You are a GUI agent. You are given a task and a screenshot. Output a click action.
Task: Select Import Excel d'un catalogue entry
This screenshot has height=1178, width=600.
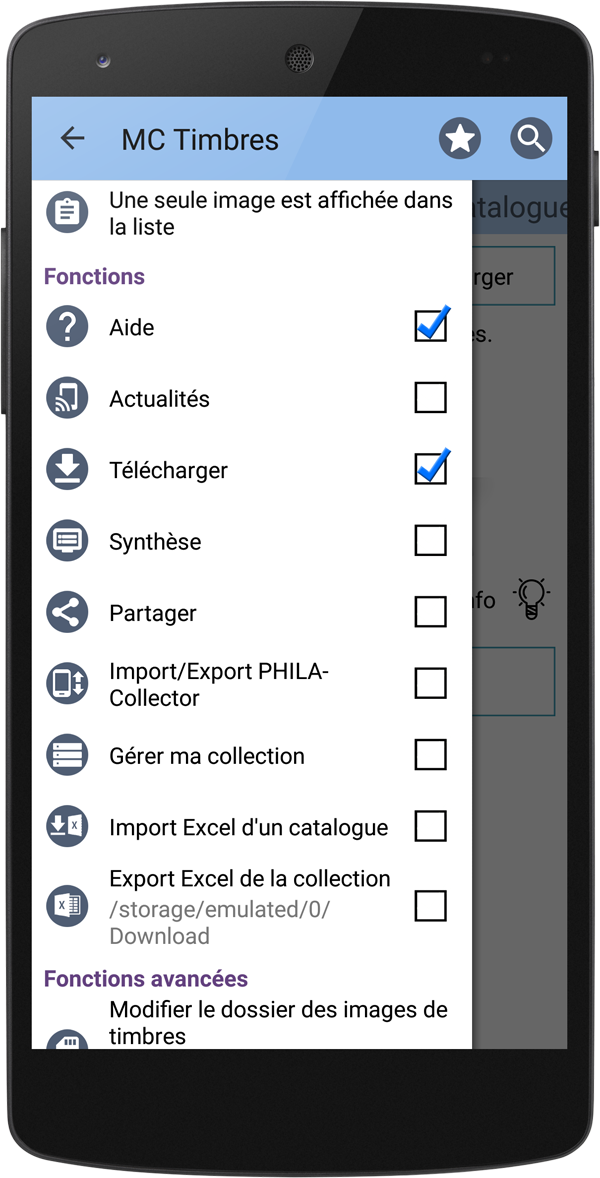(252, 826)
